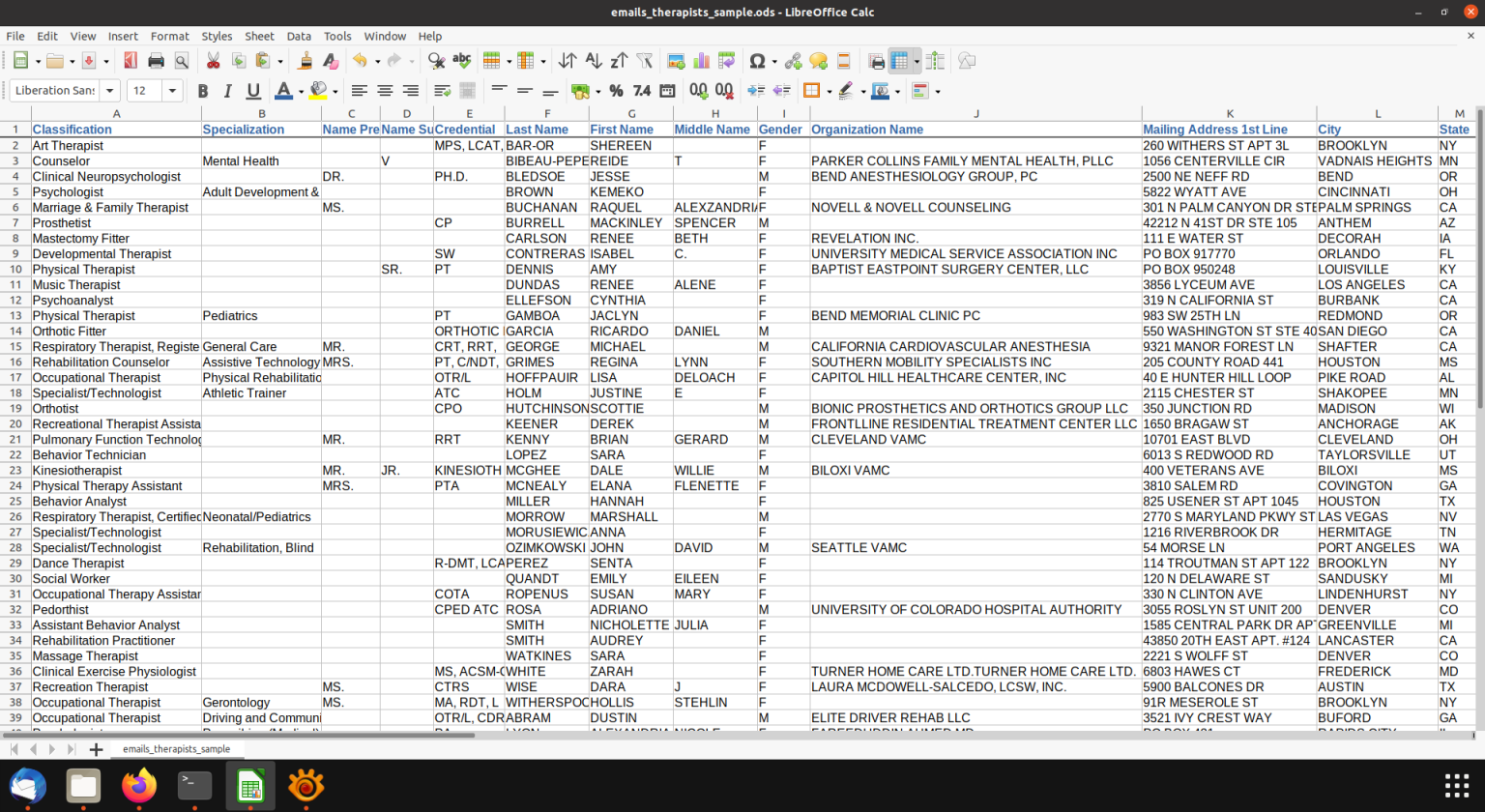1485x812 pixels.
Task: Click the font color swatch
Action: coord(285,91)
